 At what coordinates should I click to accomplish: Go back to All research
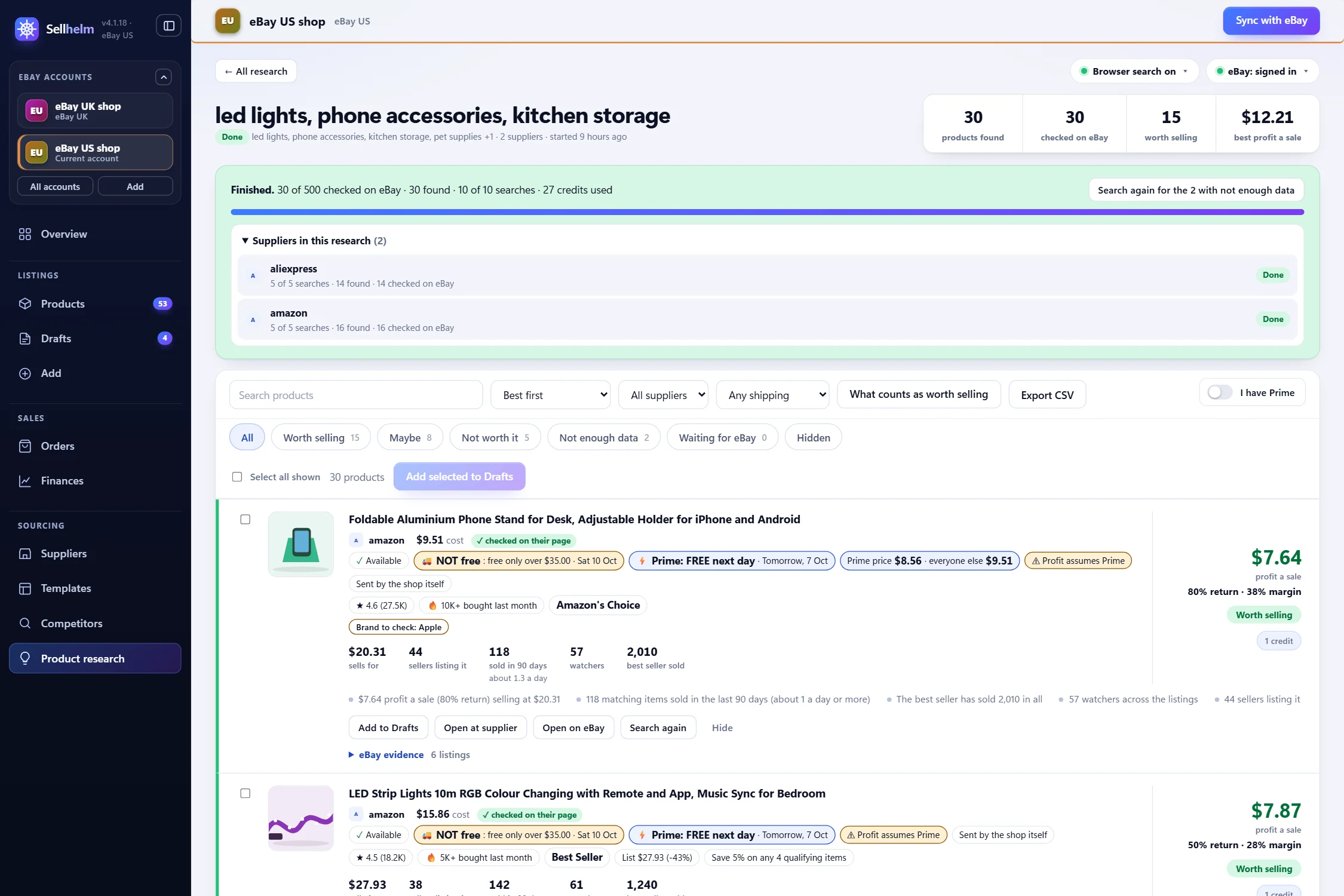[256, 71]
